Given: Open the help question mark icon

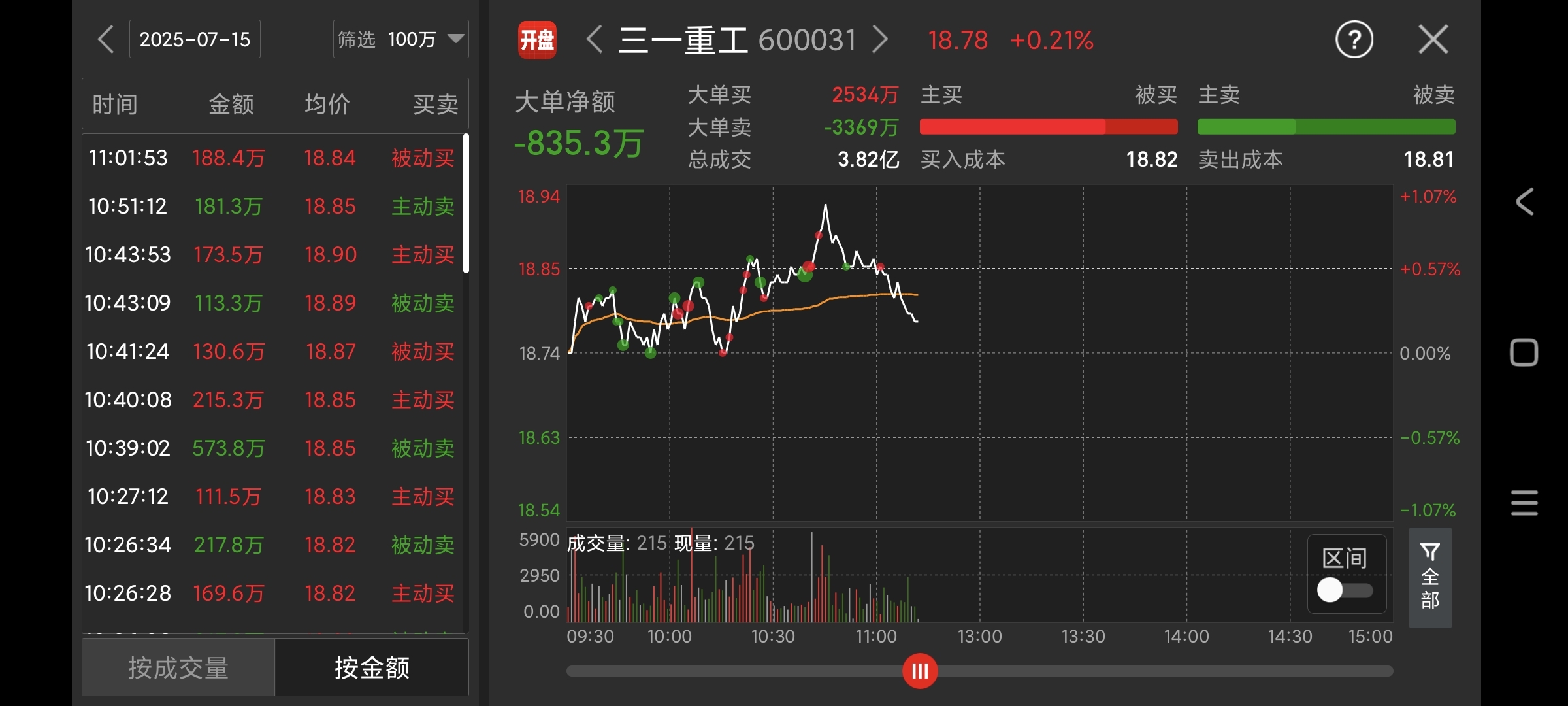Looking at the screenshot, I should (1354, 40).
